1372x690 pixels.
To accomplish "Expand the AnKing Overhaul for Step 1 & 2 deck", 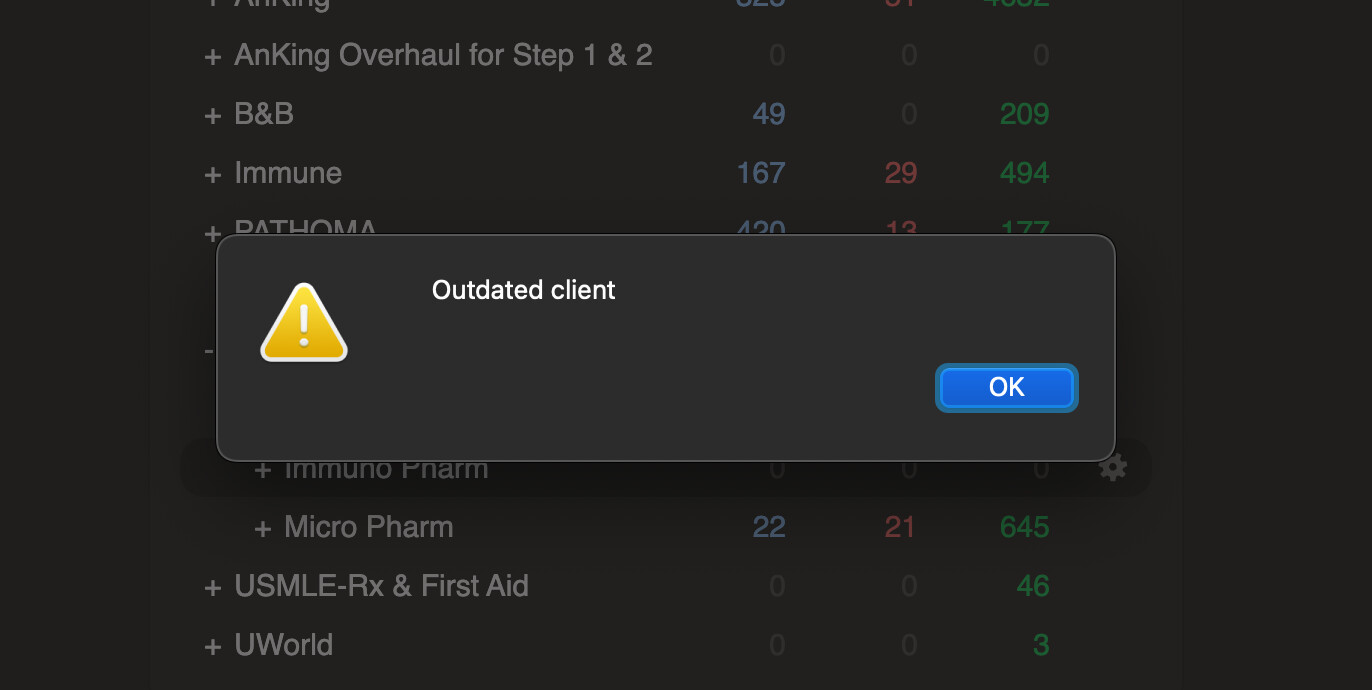I will click(x=212, y=57).
